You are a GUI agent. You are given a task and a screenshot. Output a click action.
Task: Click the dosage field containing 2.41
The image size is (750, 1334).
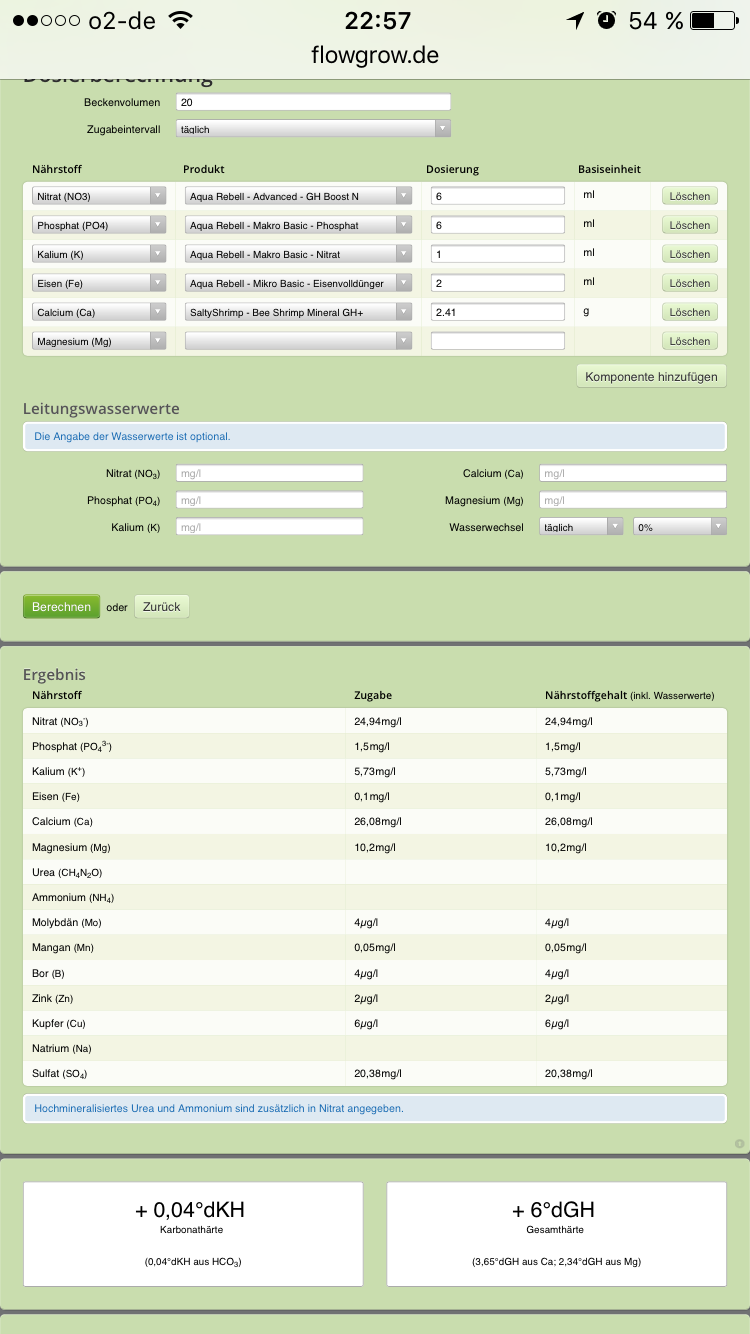pos(498,312)
